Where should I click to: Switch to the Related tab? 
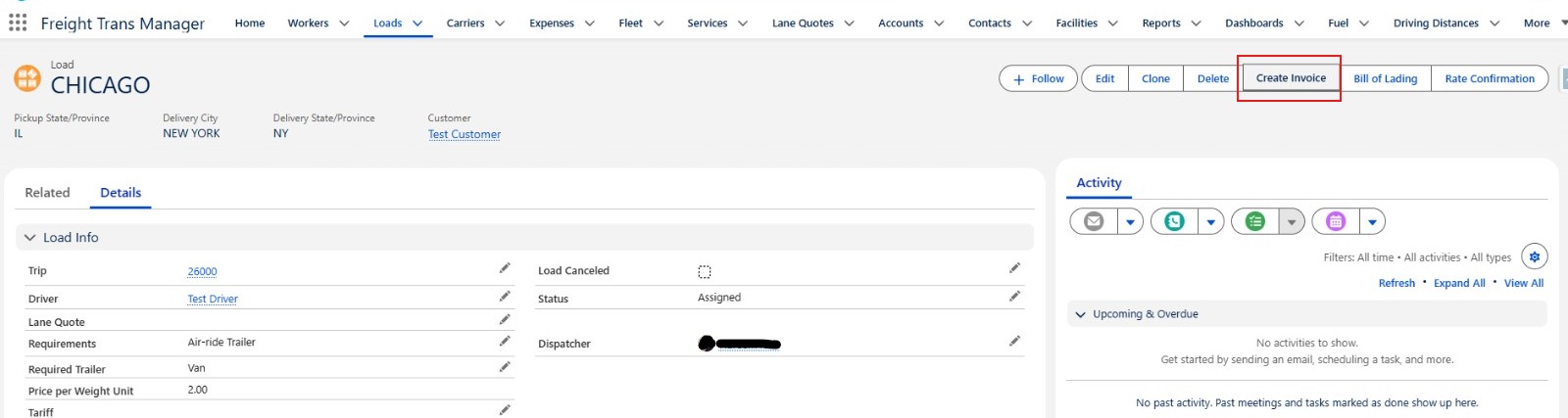point(47,193)
